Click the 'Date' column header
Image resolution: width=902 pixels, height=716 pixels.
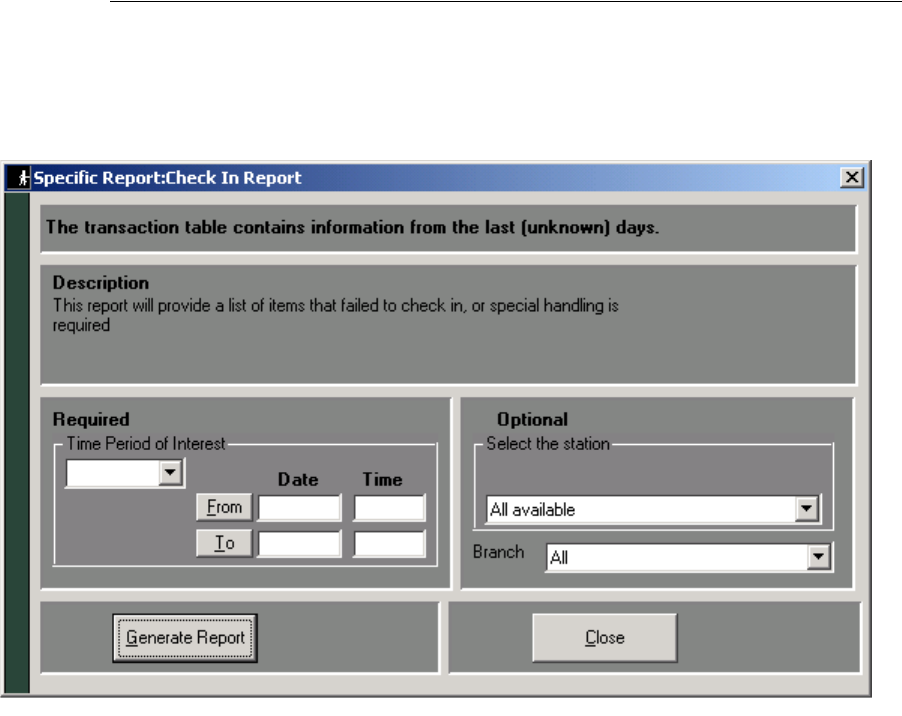(298, 480)
